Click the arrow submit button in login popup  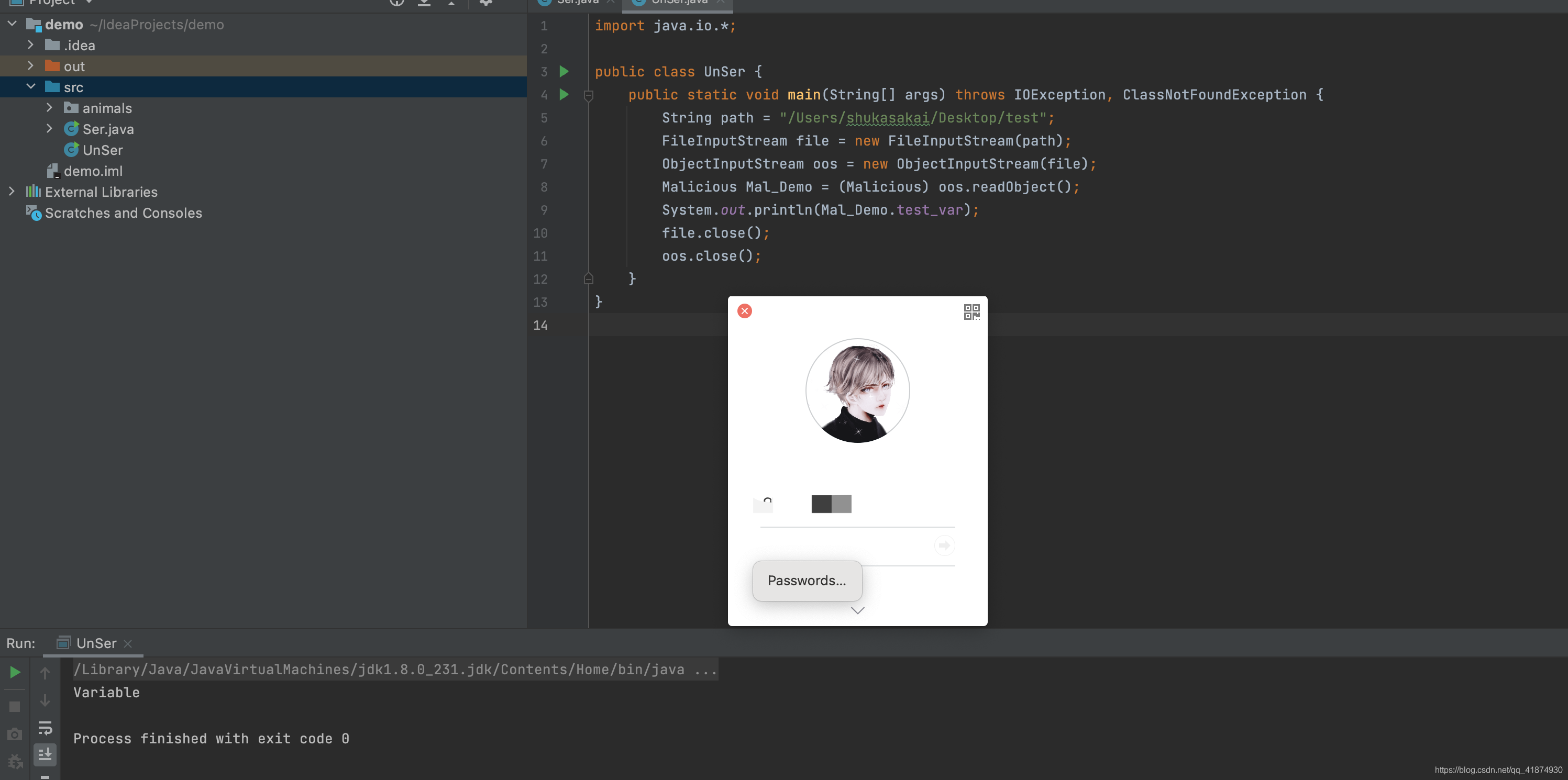tap(944, 545)
